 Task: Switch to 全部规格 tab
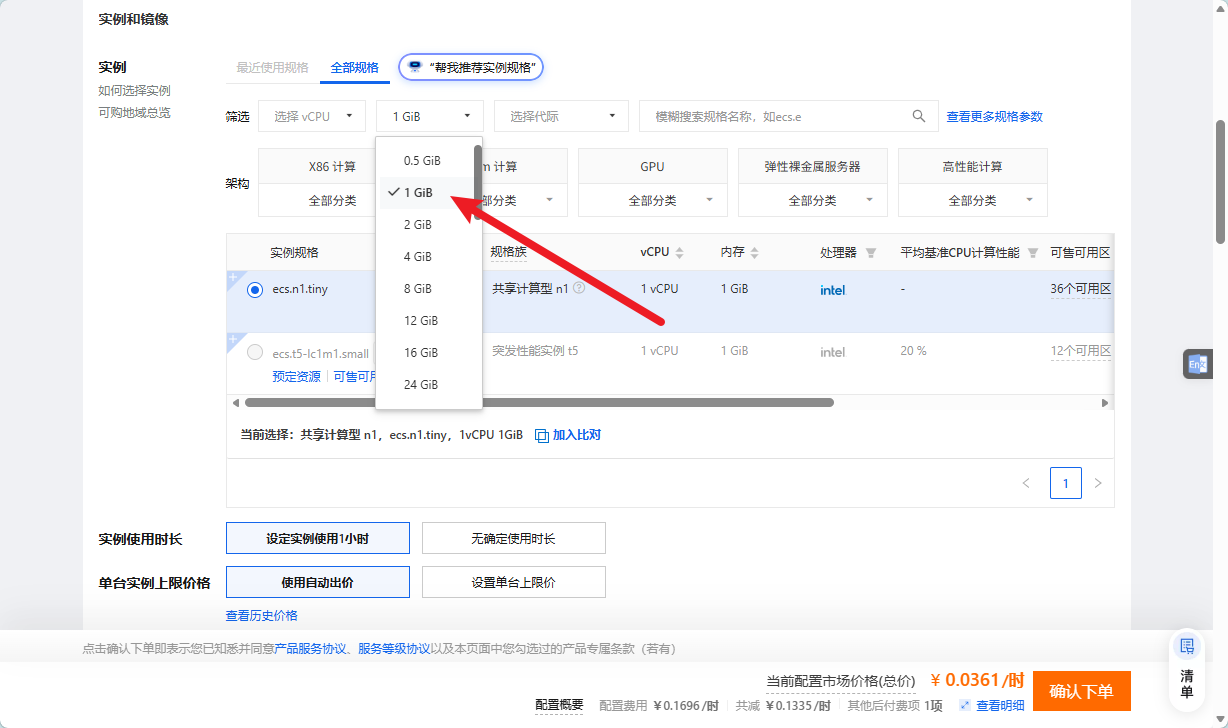tap(355, 68)
